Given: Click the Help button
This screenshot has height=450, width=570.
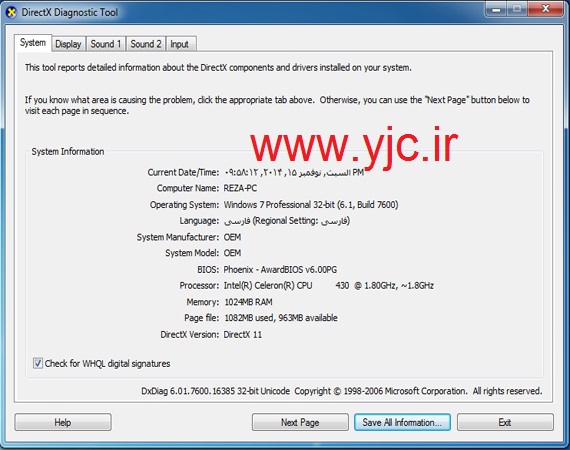Looking at the screenshot, I should [x=63, y=422].
